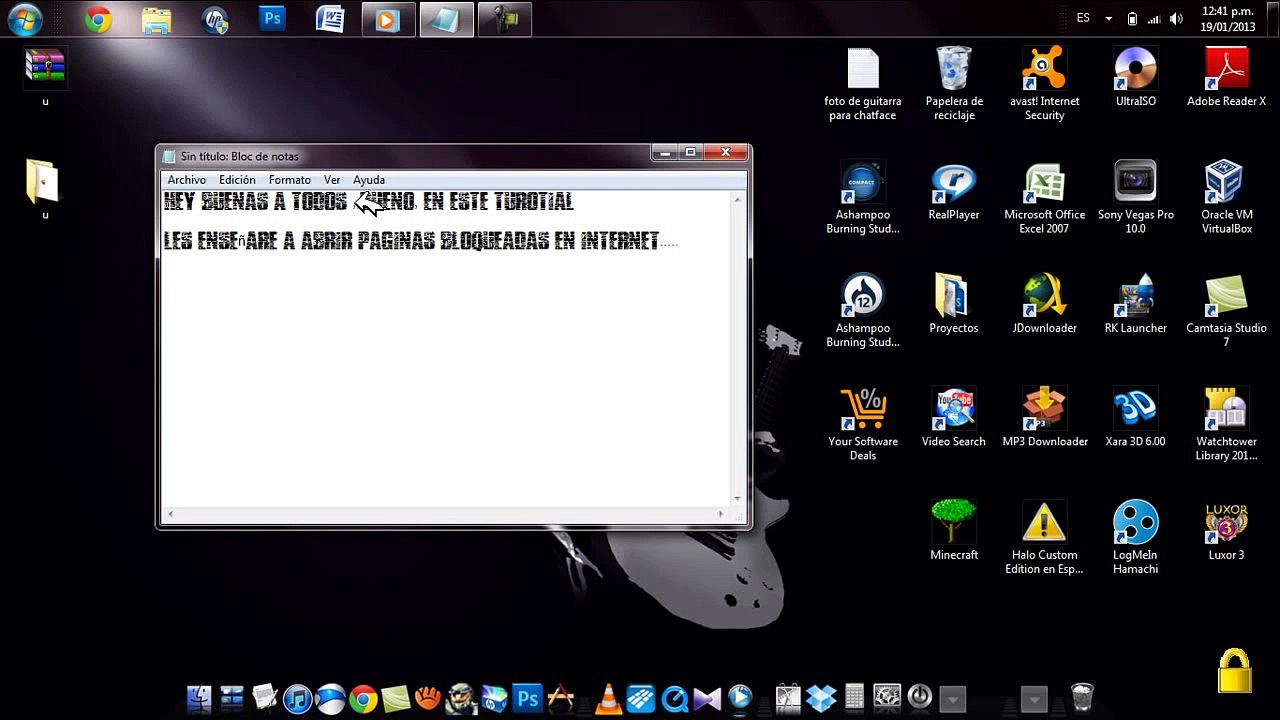
Task: Select the RK Launcher shortcut
Action: click(1135, 304)
